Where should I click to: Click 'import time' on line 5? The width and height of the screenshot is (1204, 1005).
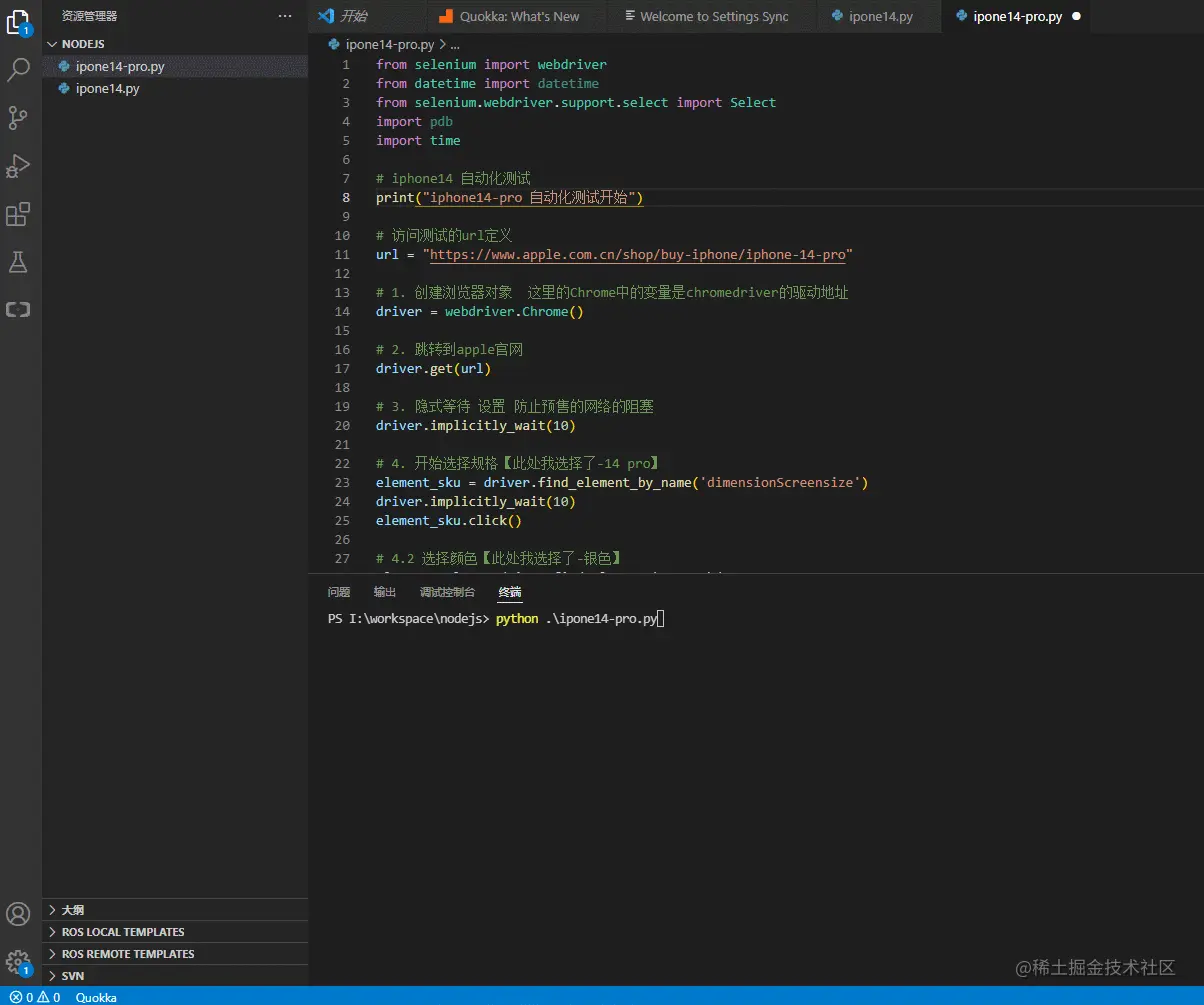tap(418, 141)
